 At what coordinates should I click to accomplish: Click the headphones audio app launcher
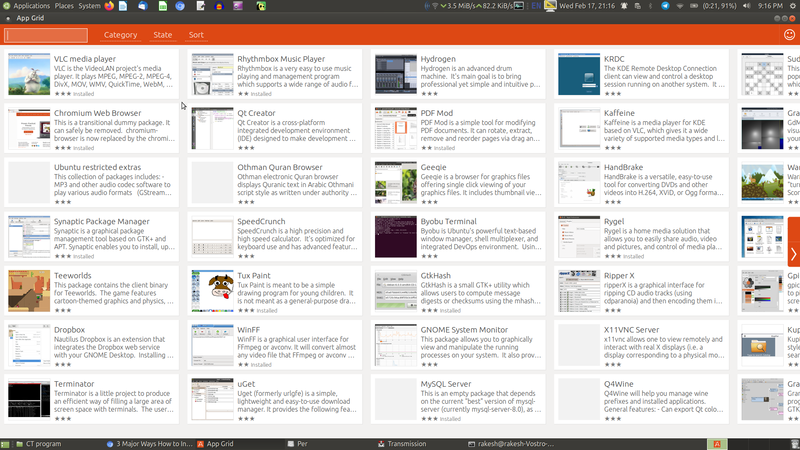(x=219, y=6)
